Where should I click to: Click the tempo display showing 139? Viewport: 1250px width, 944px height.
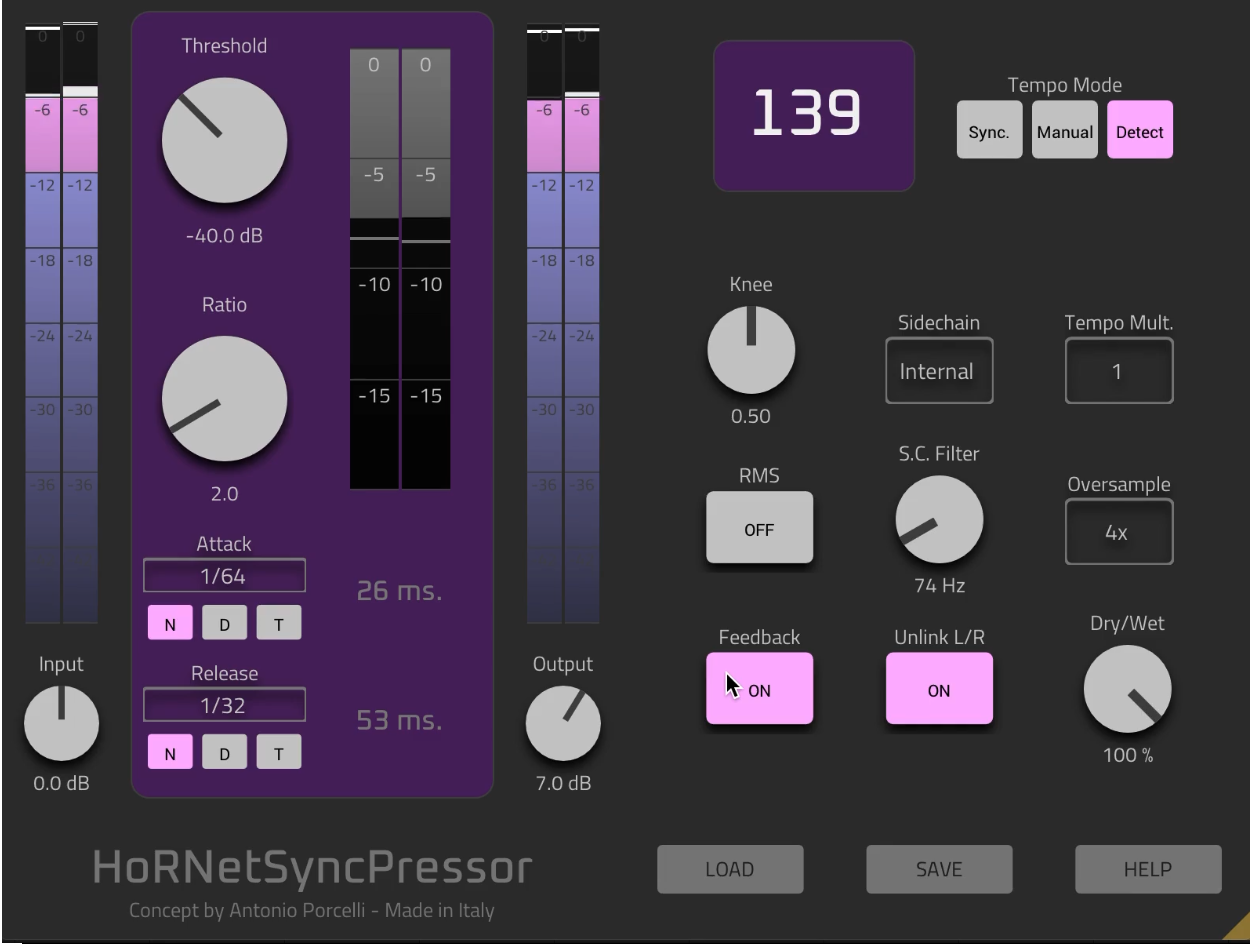point(813,115)
